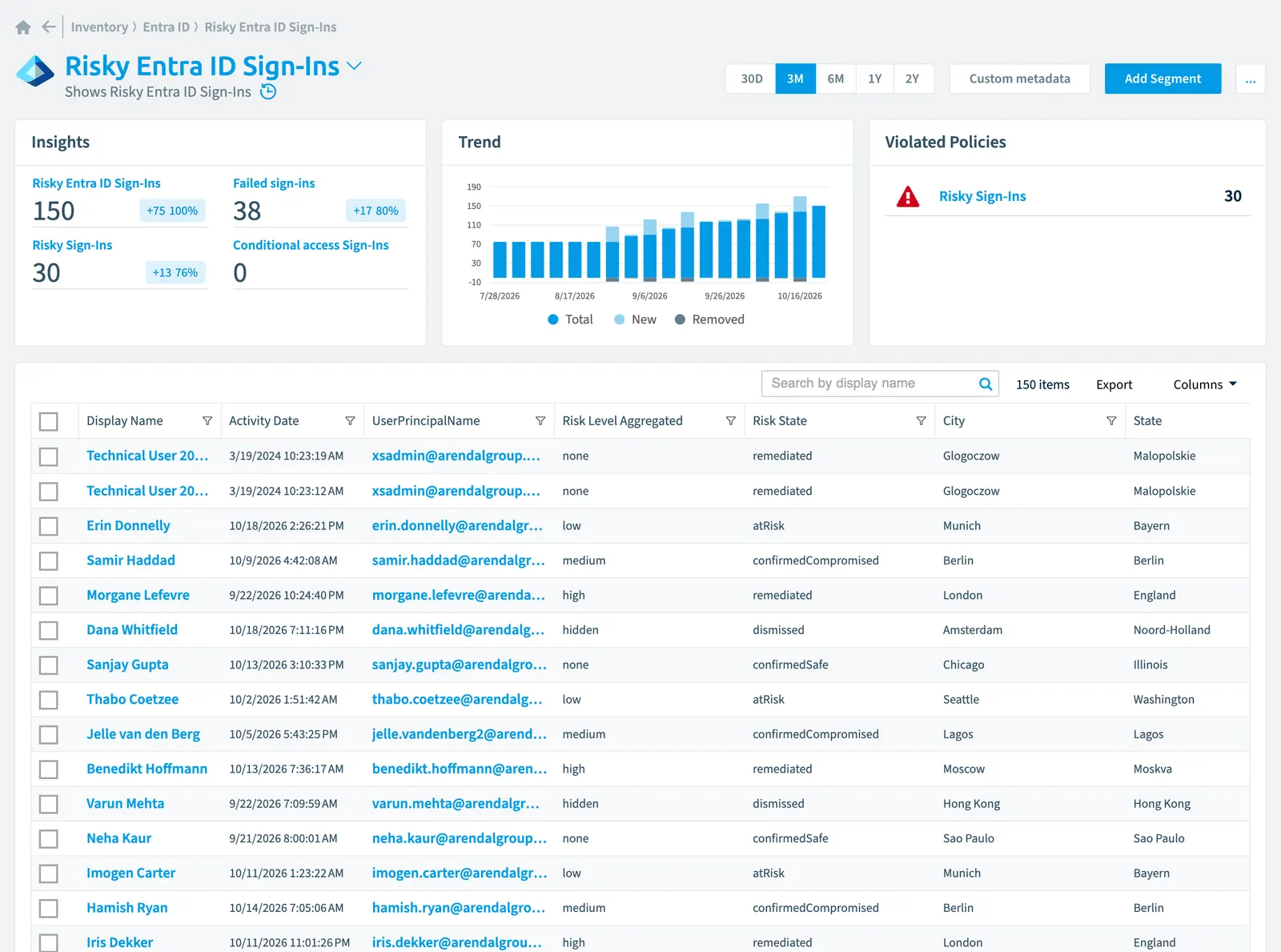Select the 3M time range
Image resolution: width=1281 pixels, height=952 pixels.
tap(795, 78)
